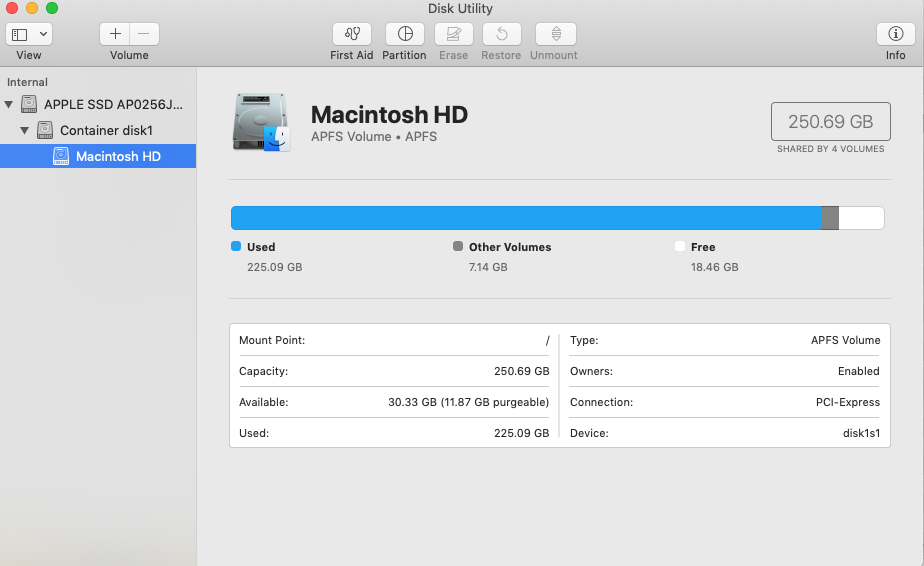Collapse the Container disk1 disclosure triangle
This screenshot has height=566, width=924.
[25, 130]
